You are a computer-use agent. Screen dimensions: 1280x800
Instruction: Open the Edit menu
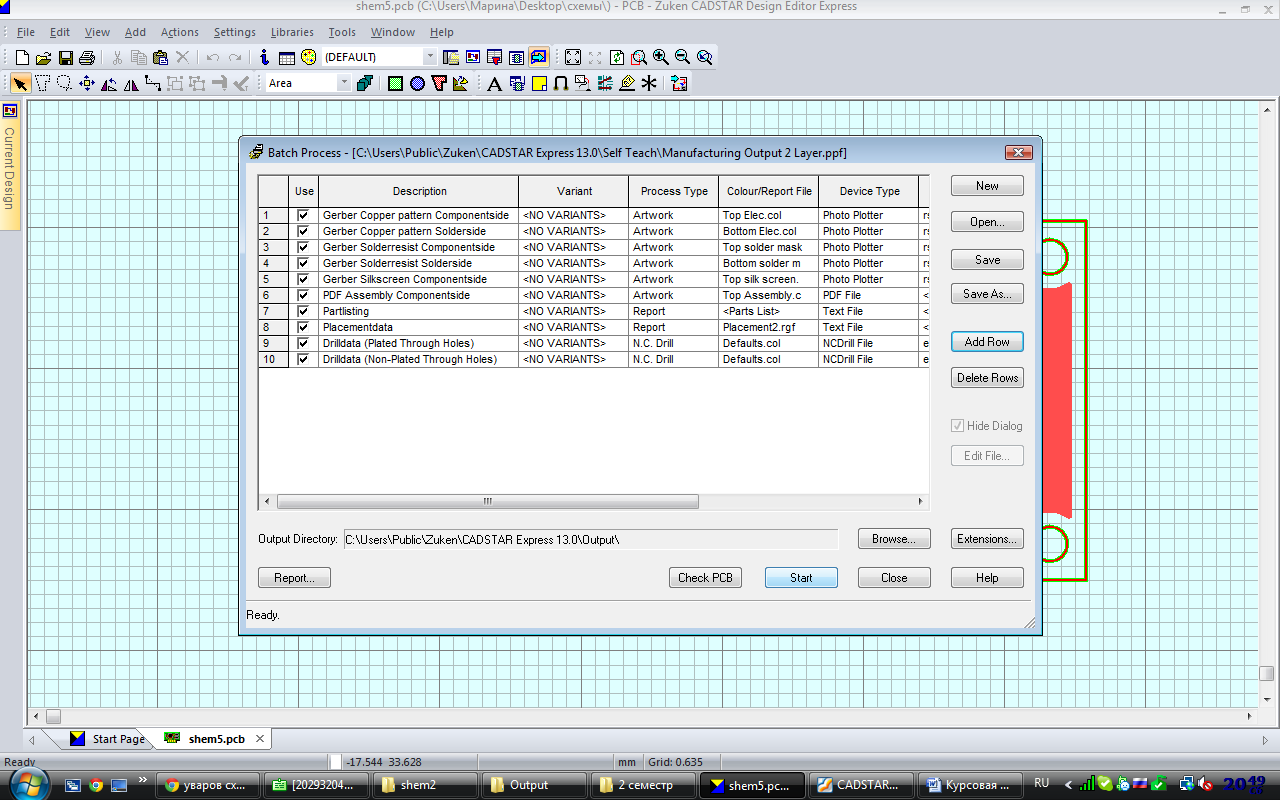coord(60,32)
